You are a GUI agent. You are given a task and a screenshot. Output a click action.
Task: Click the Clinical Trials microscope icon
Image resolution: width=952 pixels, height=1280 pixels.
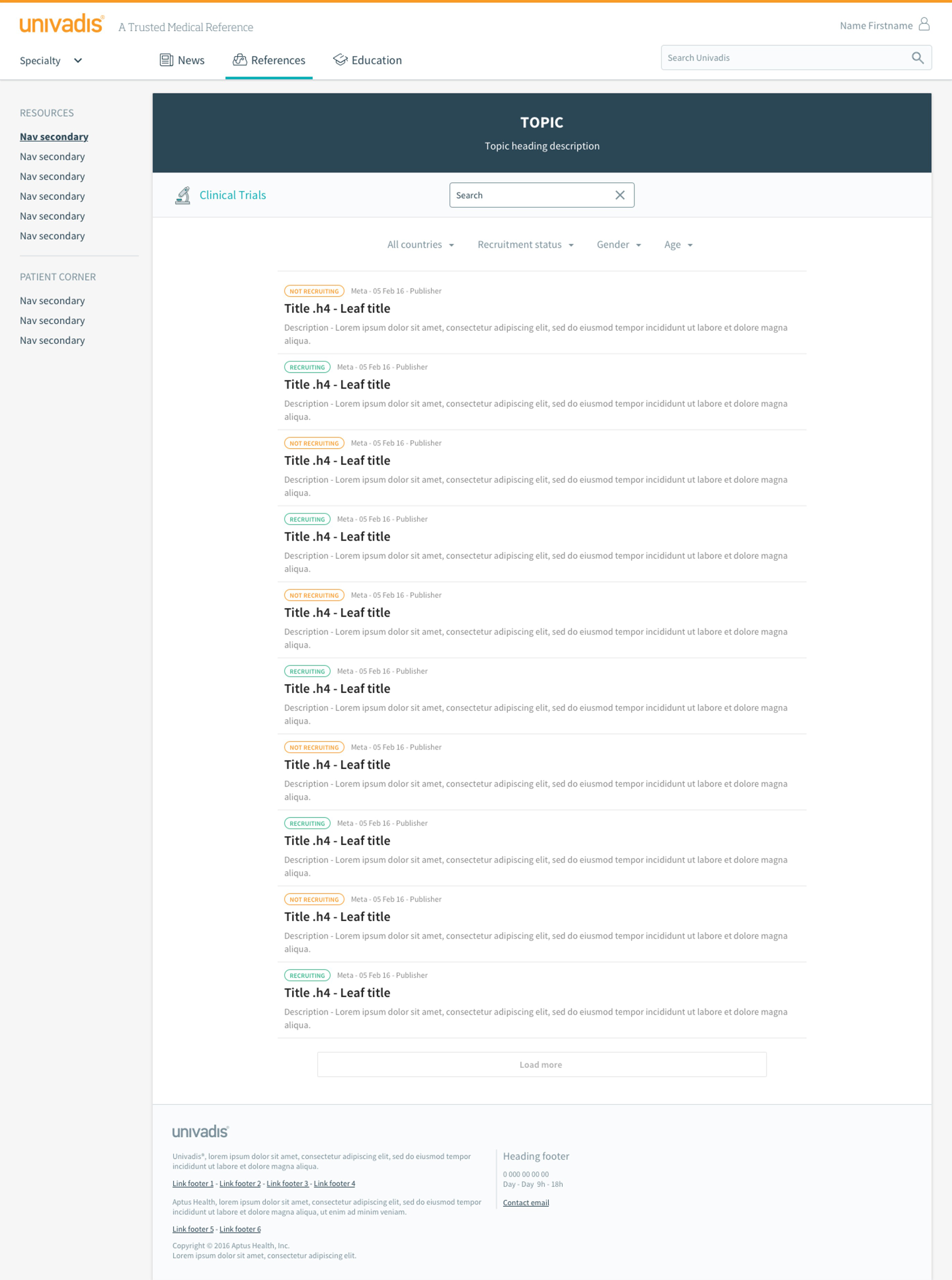[182, 195]
